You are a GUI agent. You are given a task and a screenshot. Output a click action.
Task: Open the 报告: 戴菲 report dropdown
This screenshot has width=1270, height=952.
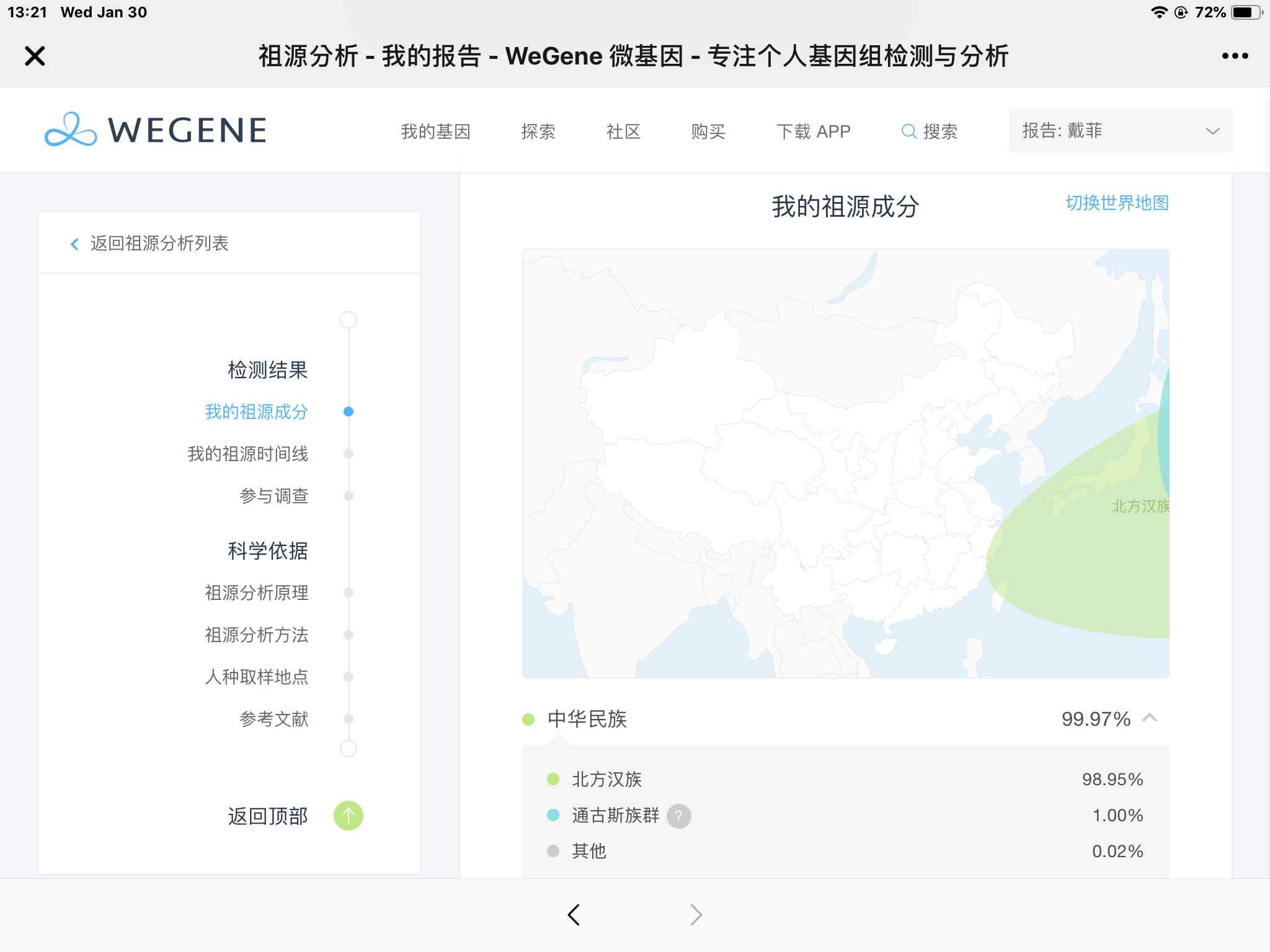click(x=1120, y=131)
